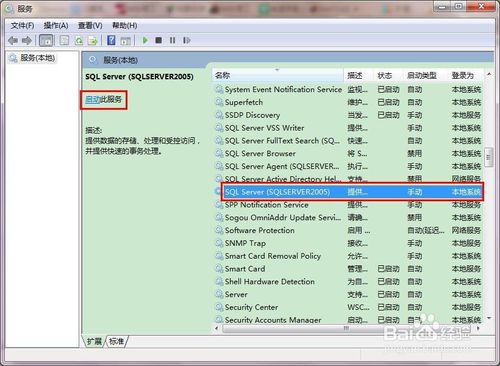Screen dimensions: 500x366
Task: Select the SSDP Discovery service
Action: (348, 115)
